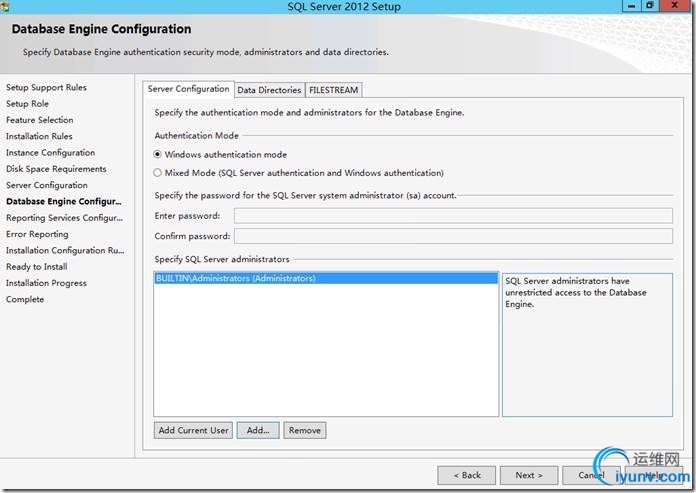The image size is (696, 493).
Task: Restore down the setup window
Action: [650, 6]
